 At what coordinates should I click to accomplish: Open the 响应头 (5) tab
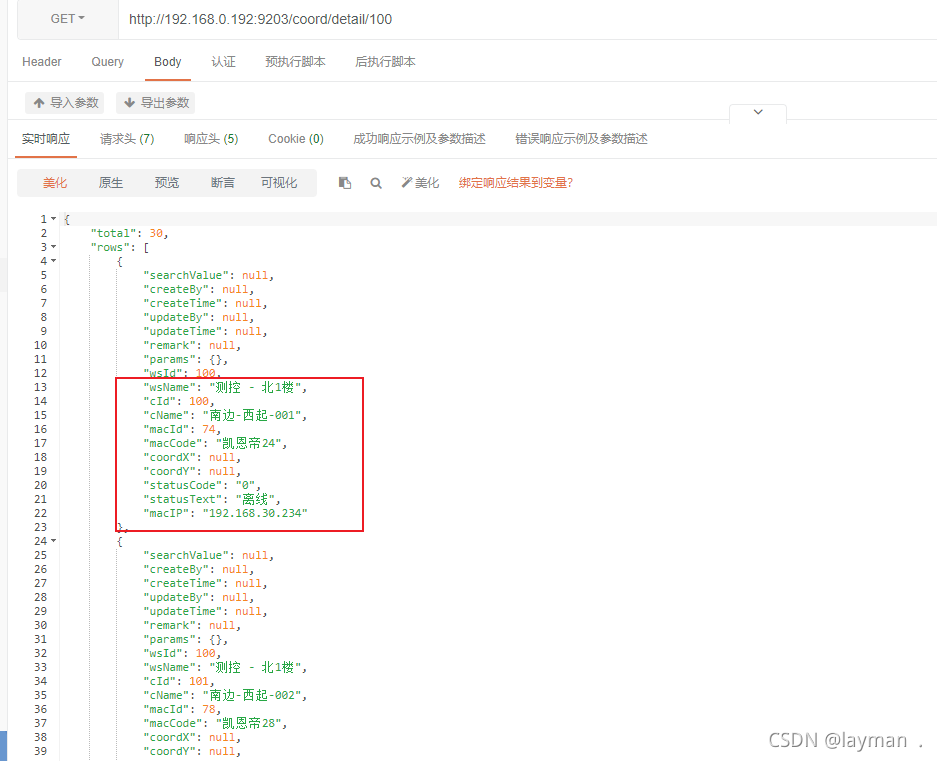211,139
